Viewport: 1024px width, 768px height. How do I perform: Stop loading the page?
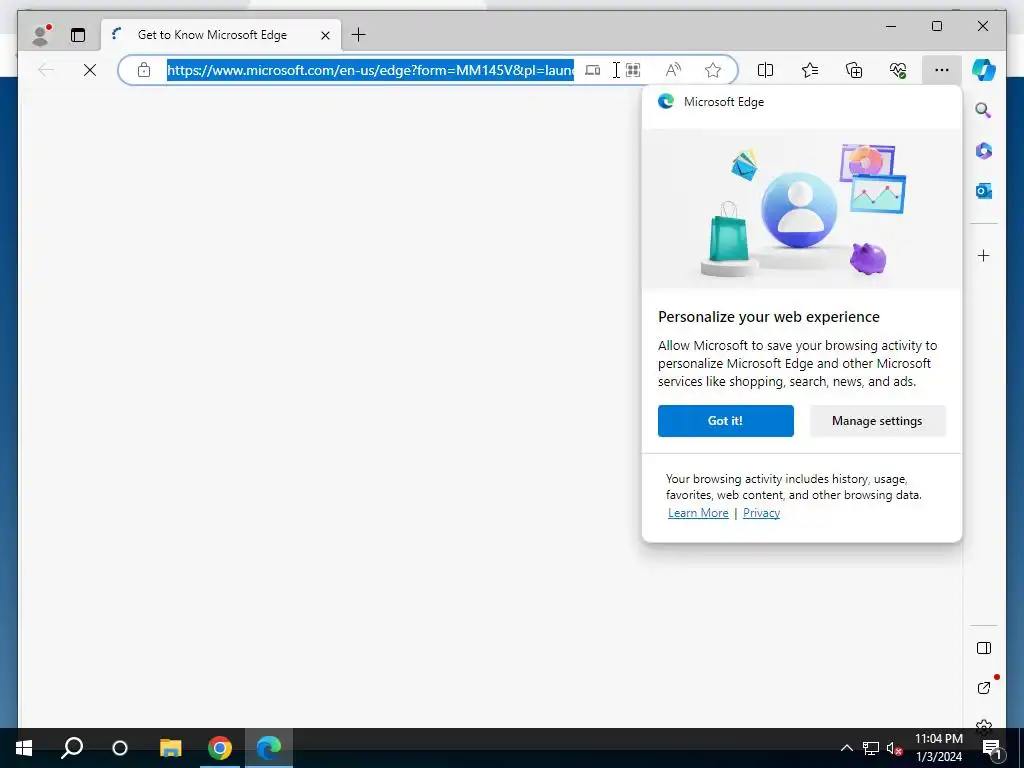click(x=90, y=70)
